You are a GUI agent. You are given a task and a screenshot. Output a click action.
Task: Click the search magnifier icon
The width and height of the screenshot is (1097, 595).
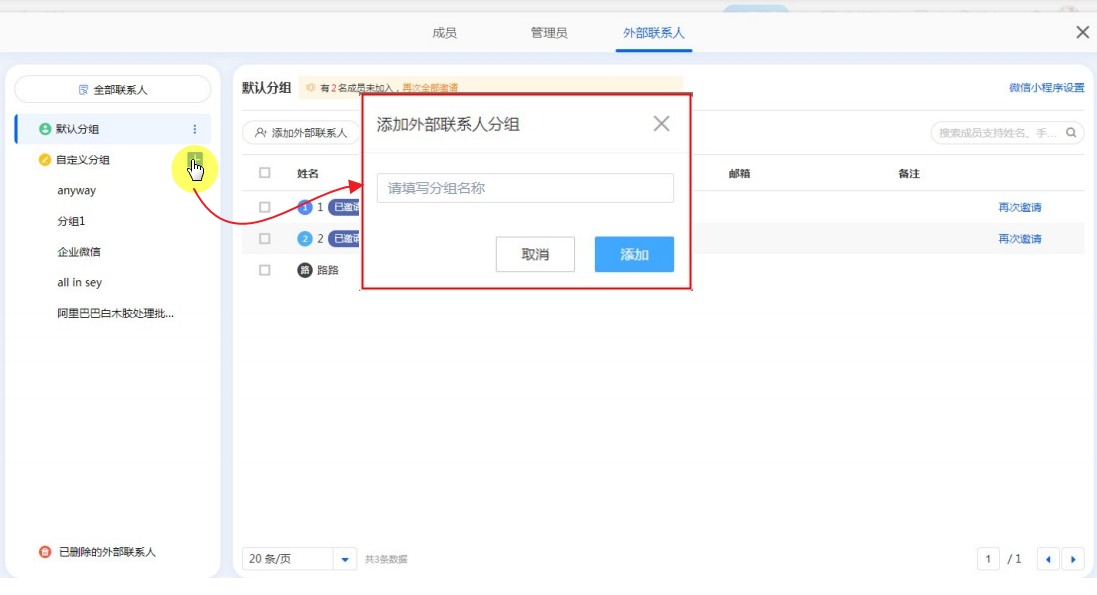[1071, 133]
